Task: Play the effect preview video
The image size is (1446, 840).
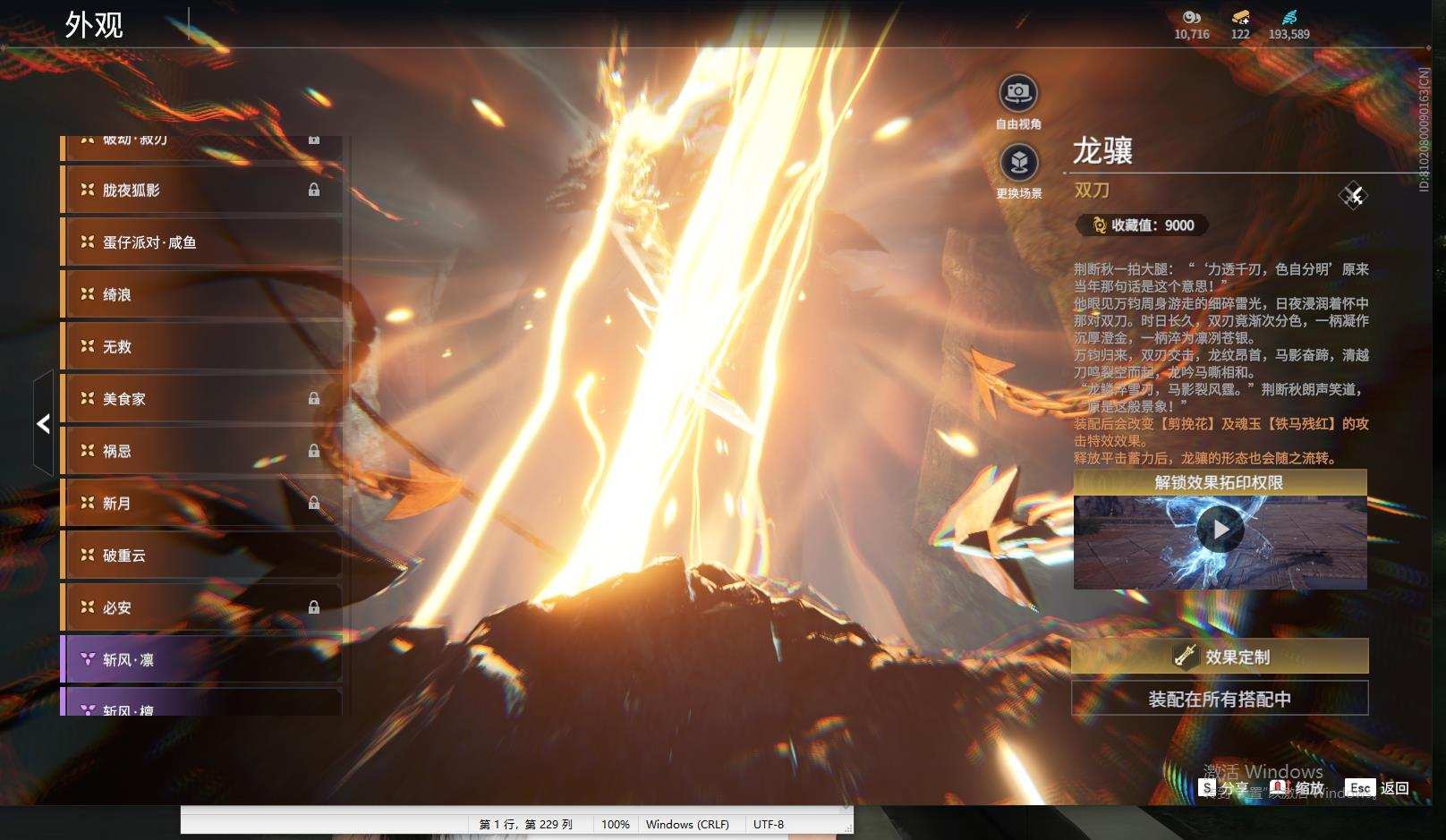Action: pos(1221,530)
